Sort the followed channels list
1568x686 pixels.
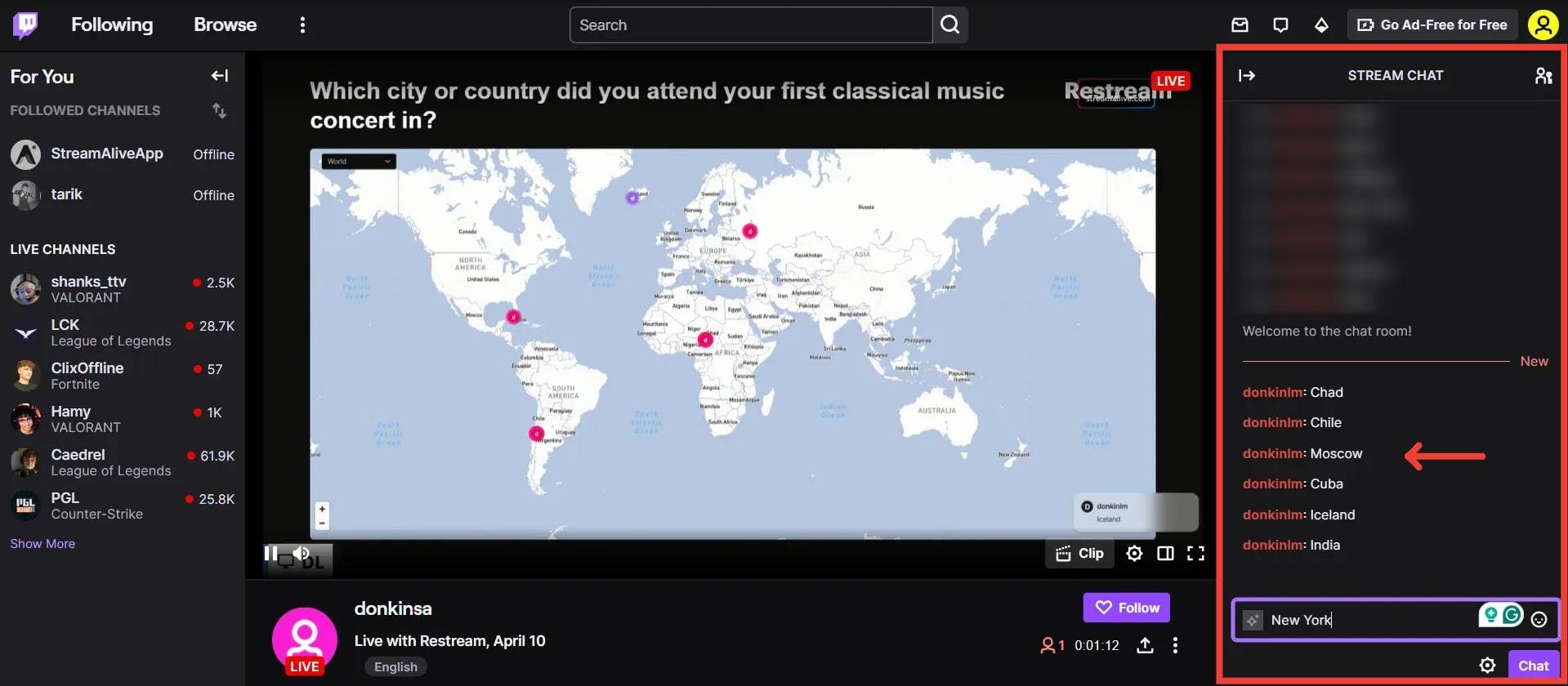(219, 110)
